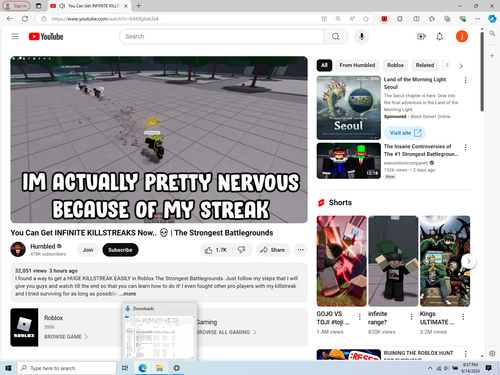
Task: Expand the description with ...more
Action: (128, 294)
